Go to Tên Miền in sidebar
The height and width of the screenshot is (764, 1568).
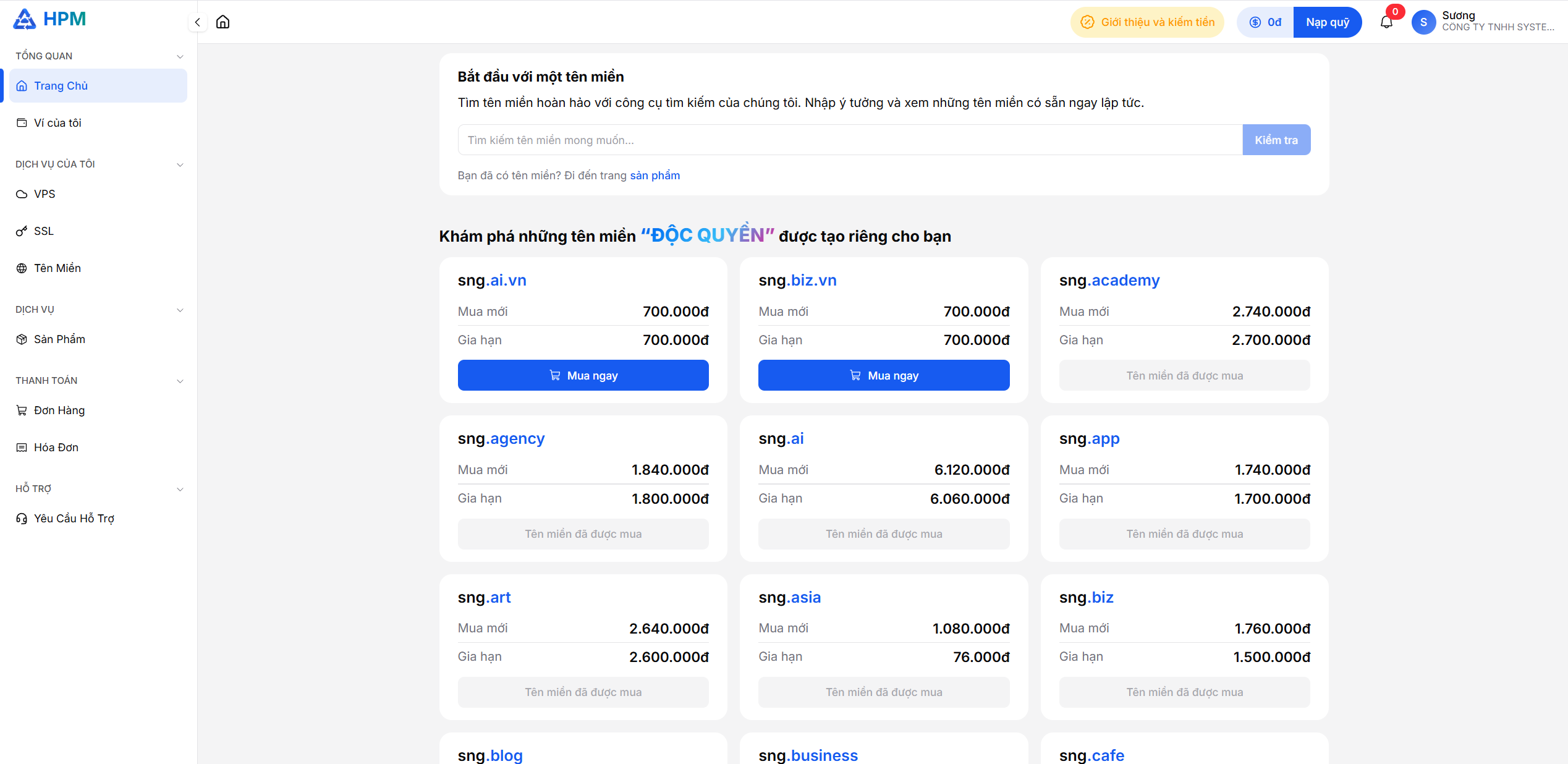(57, 268)
